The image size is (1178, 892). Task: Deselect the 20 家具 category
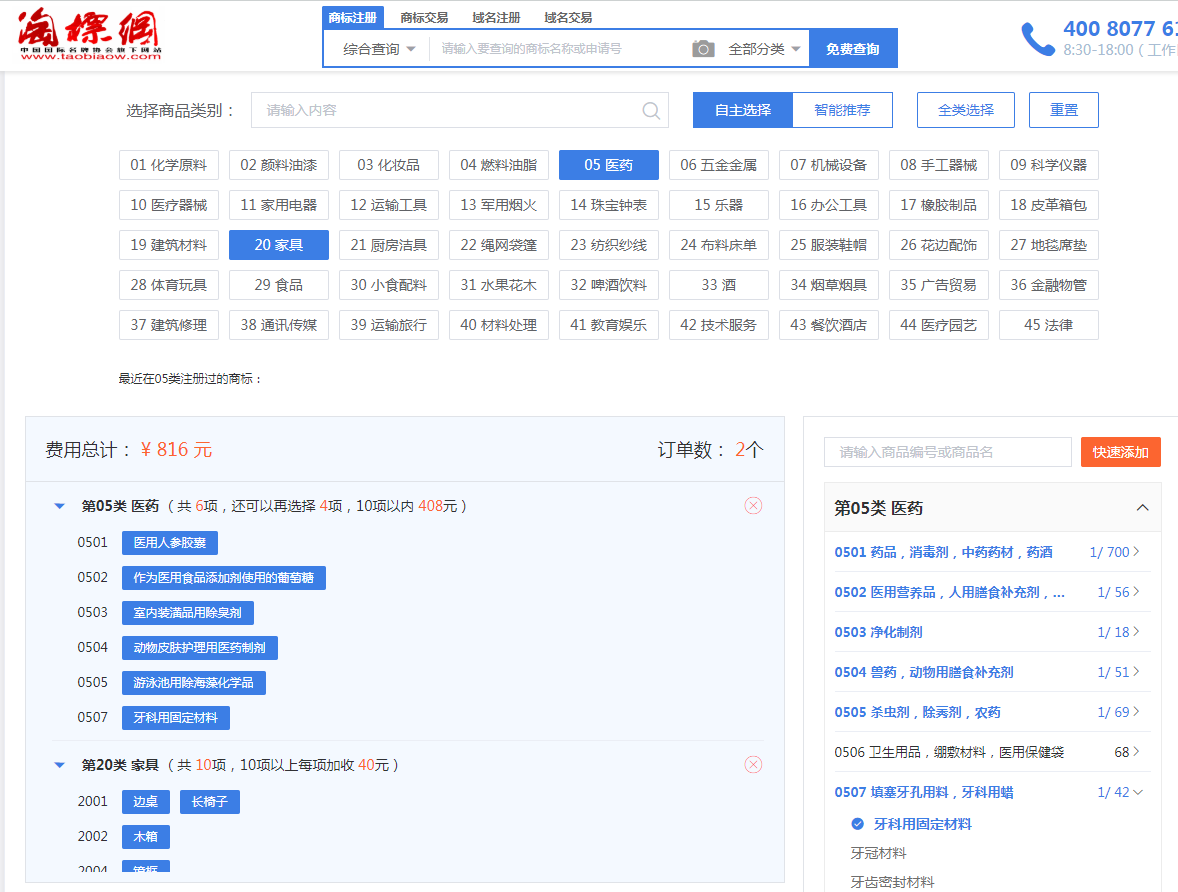point(278,245)
